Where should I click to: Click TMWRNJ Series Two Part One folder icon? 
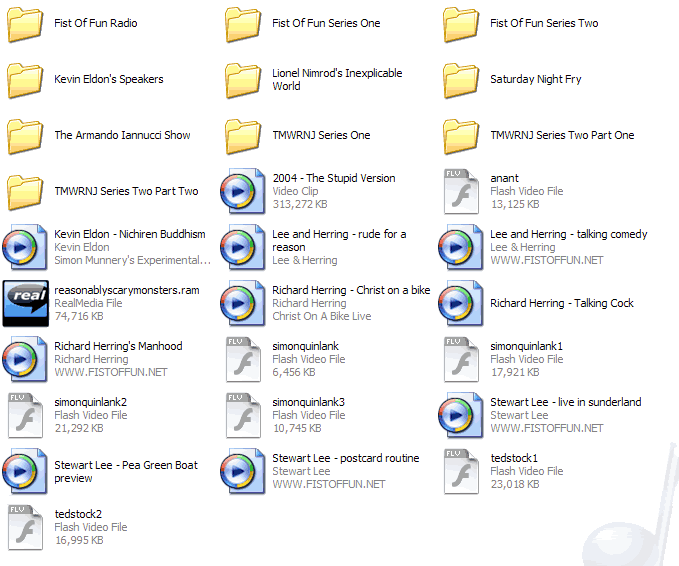pyautogui.click(x=461, y=136)
